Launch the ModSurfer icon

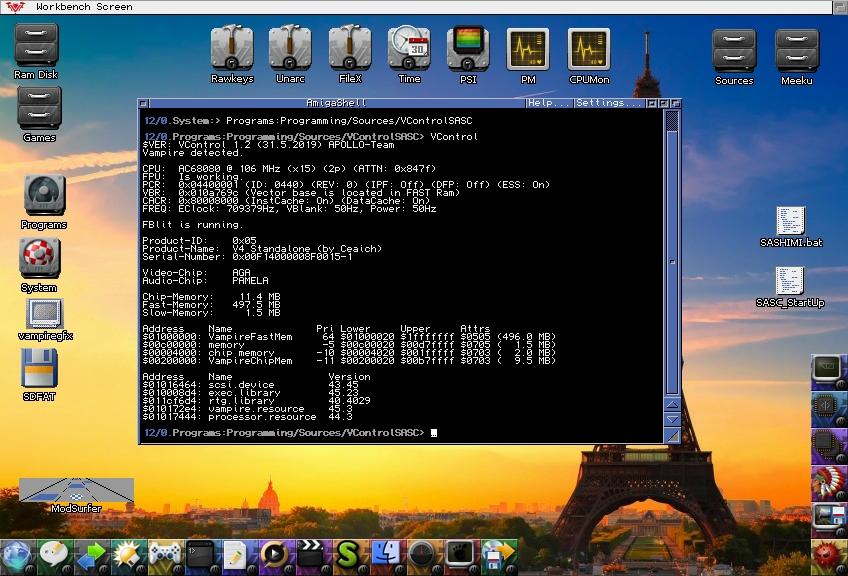click(76, 490)
